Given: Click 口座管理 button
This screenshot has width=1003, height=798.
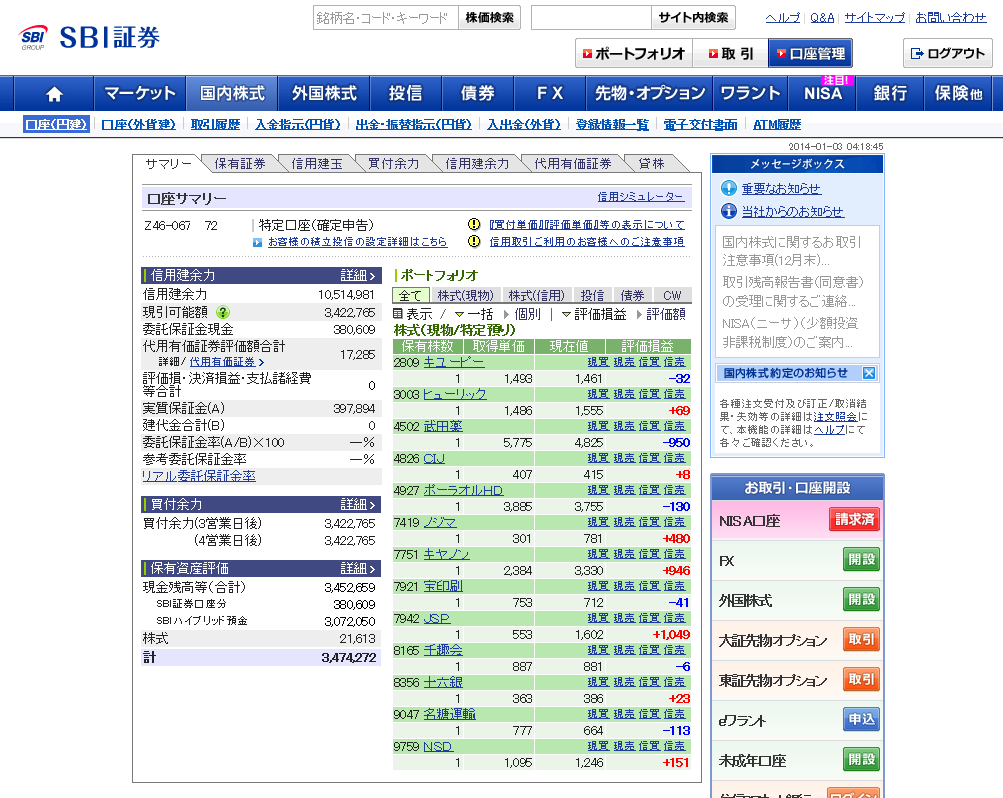Looking at the screenshot, I should pos(810,54).
